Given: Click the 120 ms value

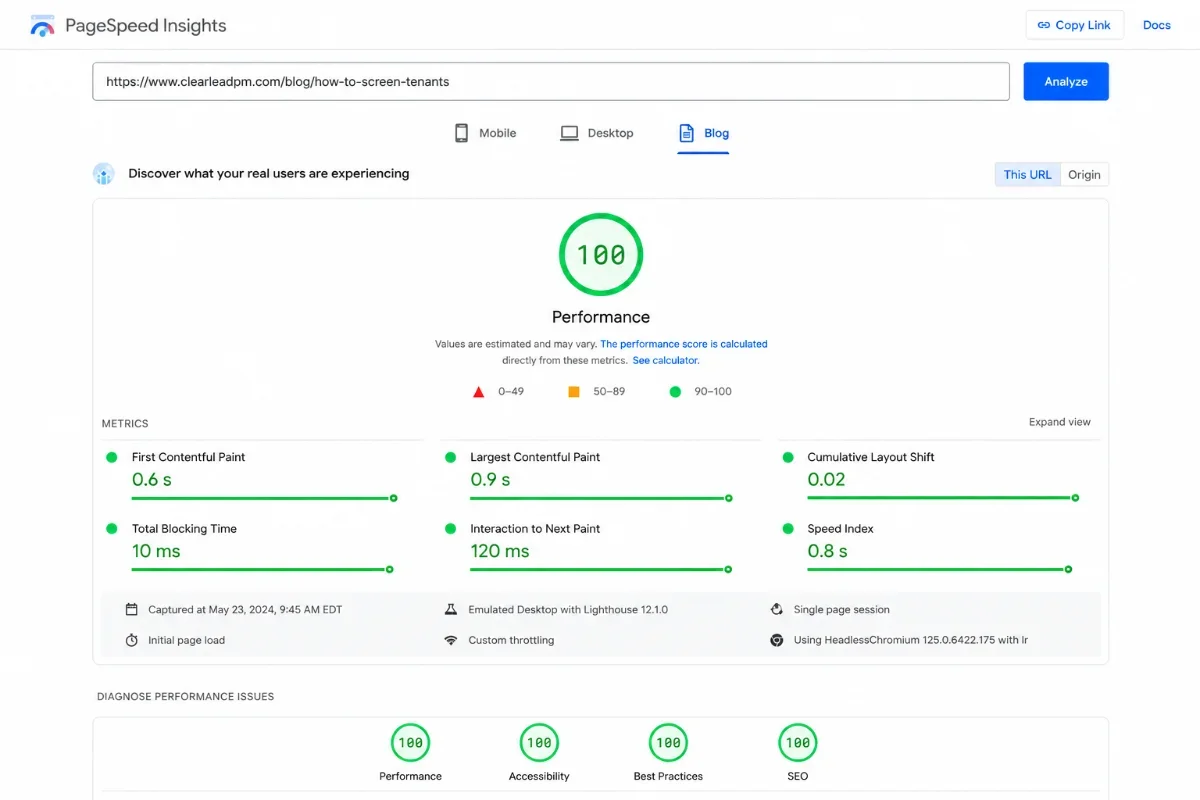Looking at the screenshot, I should (500, 551).
